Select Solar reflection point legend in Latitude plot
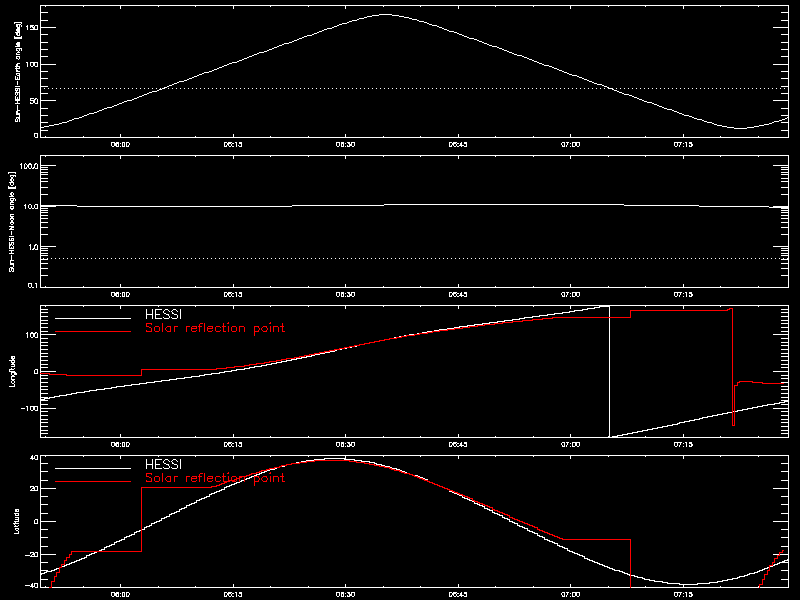The image size is (800, 600). [215, 478]
